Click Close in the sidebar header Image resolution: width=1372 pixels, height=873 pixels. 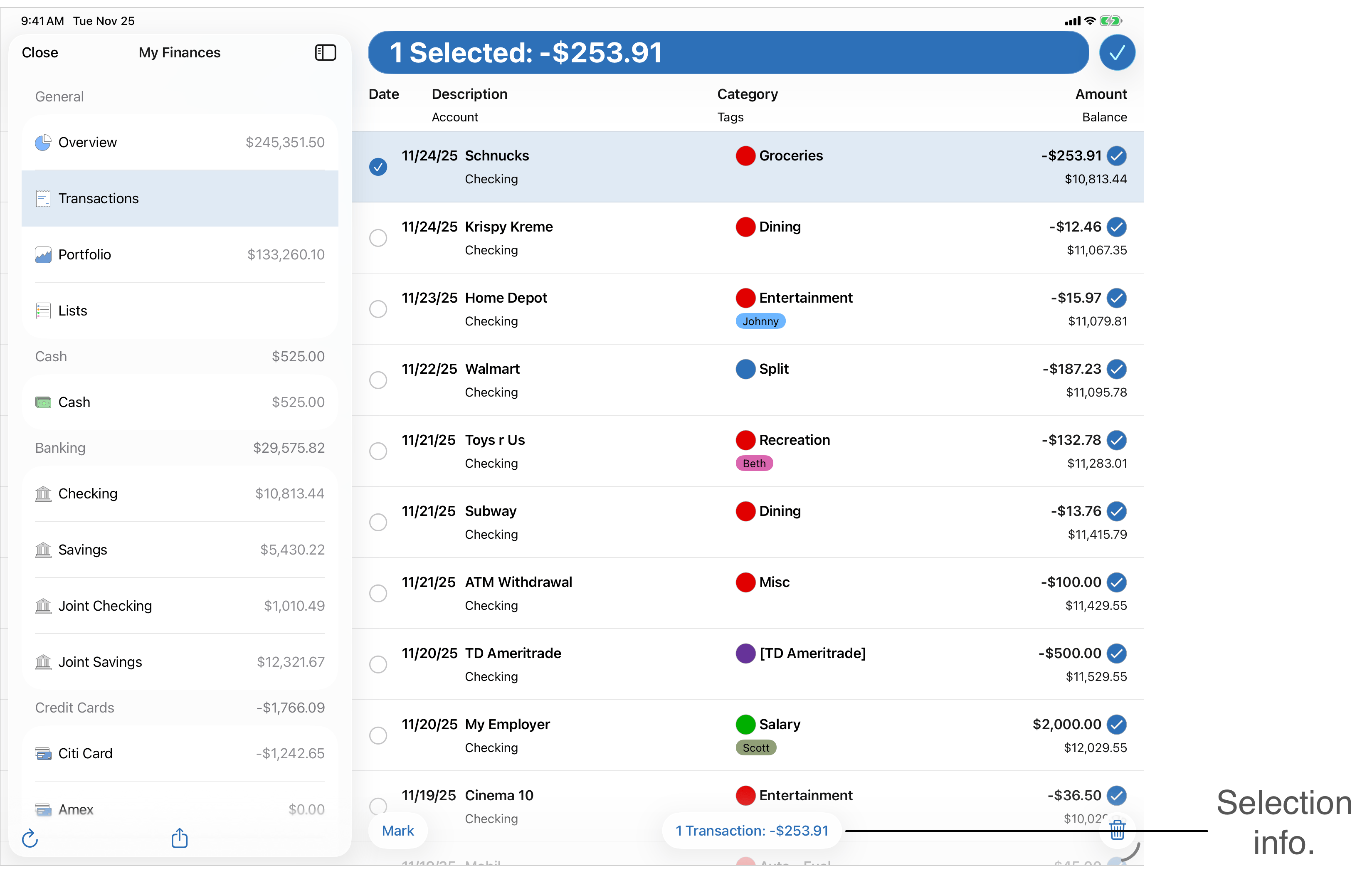point(40,52)
